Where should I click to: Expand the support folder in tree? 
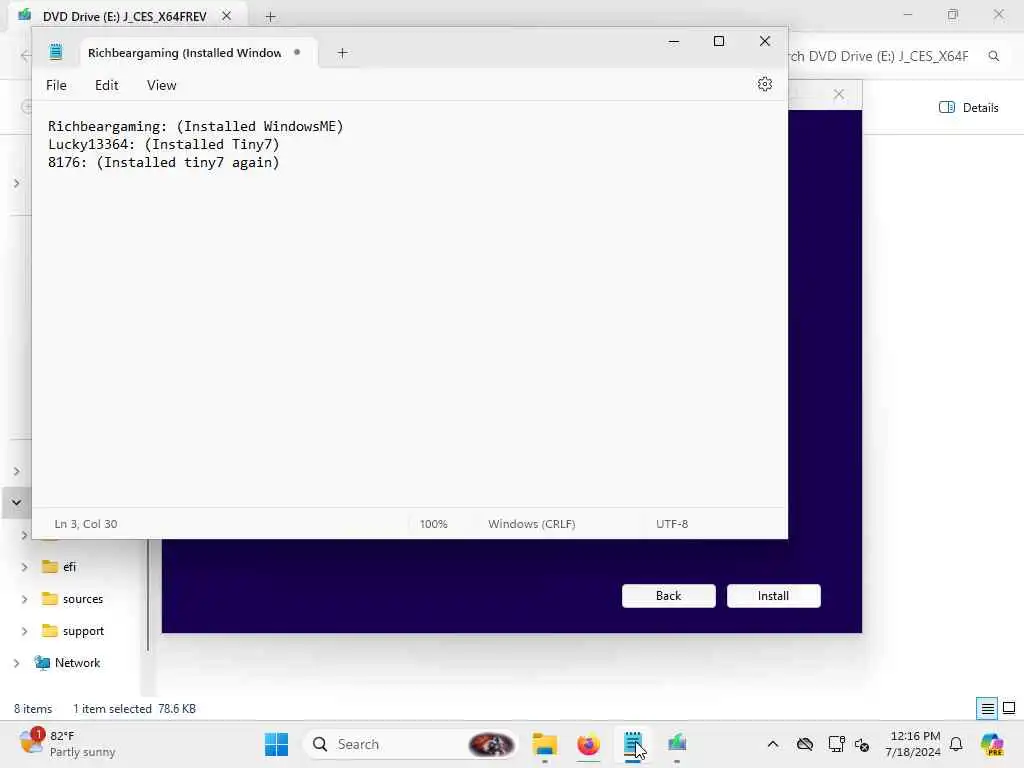[x=24, y=631]
